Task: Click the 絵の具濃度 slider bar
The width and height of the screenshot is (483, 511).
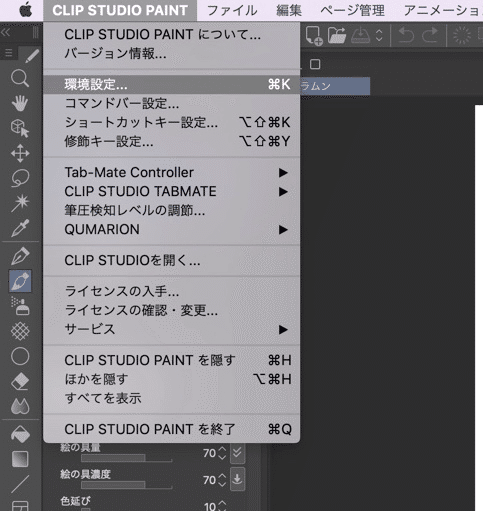Action: pyautogui.click(x=126, y=485)
